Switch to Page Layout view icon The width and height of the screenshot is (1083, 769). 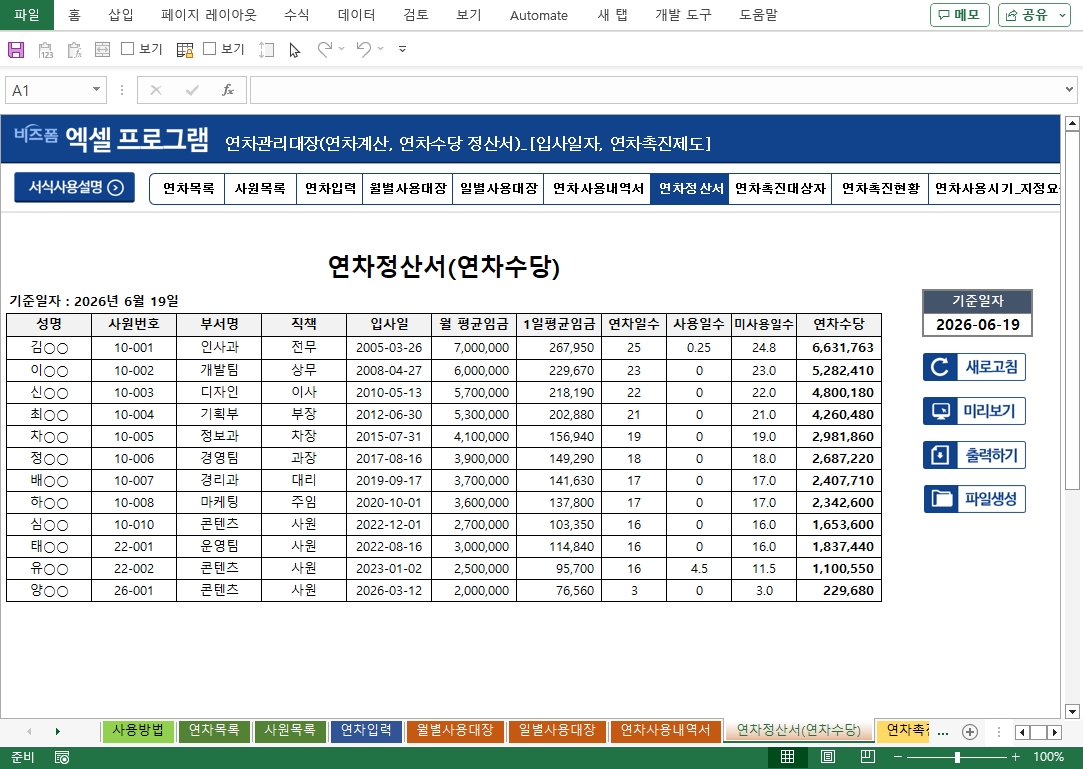point(828,757)
